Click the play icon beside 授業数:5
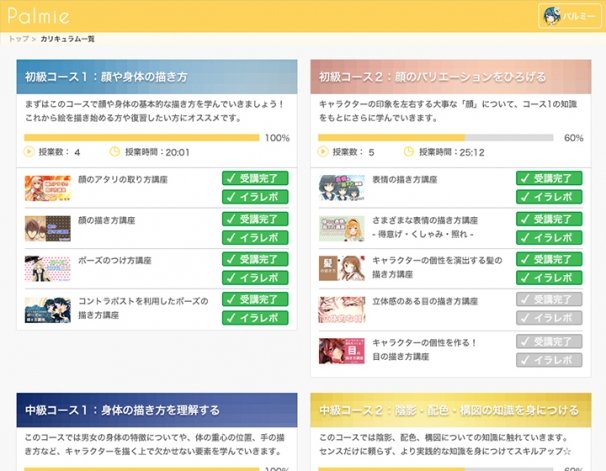Image resolution: width=606 pixels, height=471 pixels. 323,151
